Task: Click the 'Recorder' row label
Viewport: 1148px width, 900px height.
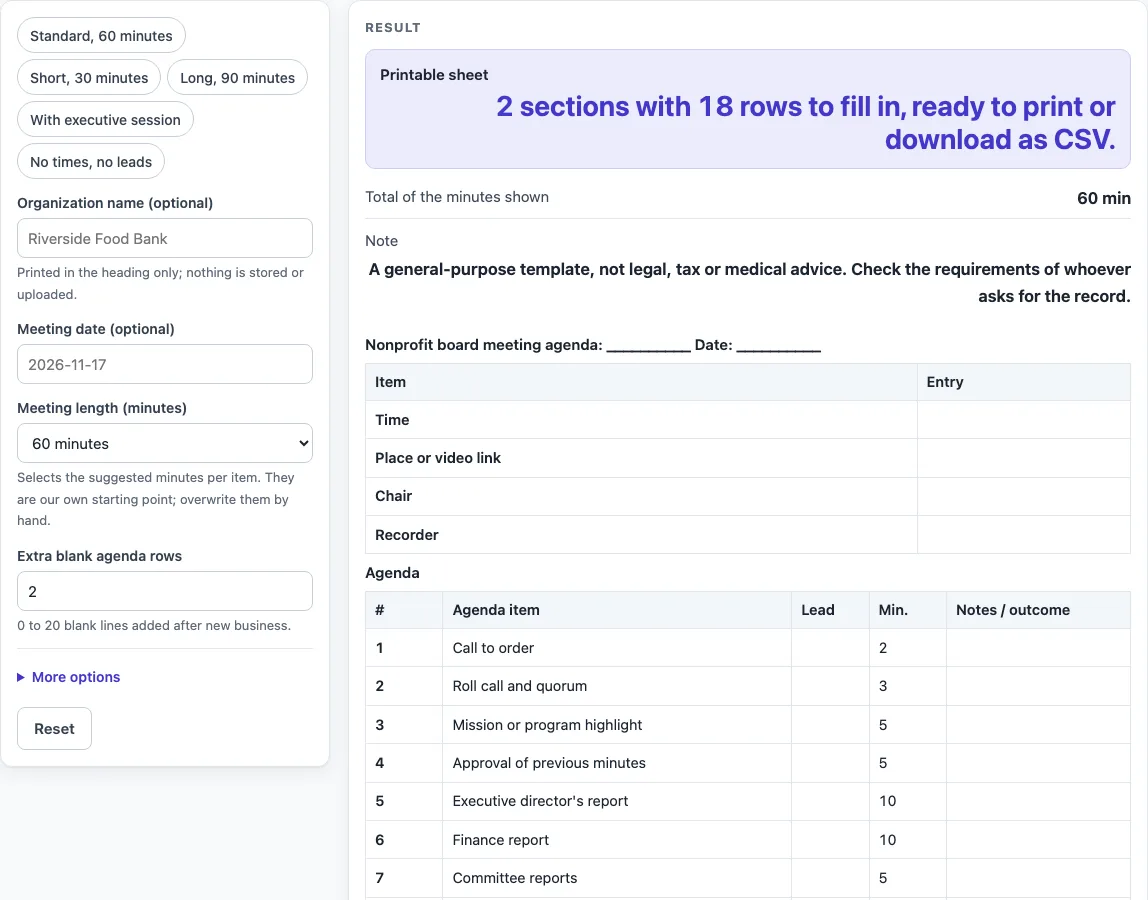Action: [x=407, y=535]
